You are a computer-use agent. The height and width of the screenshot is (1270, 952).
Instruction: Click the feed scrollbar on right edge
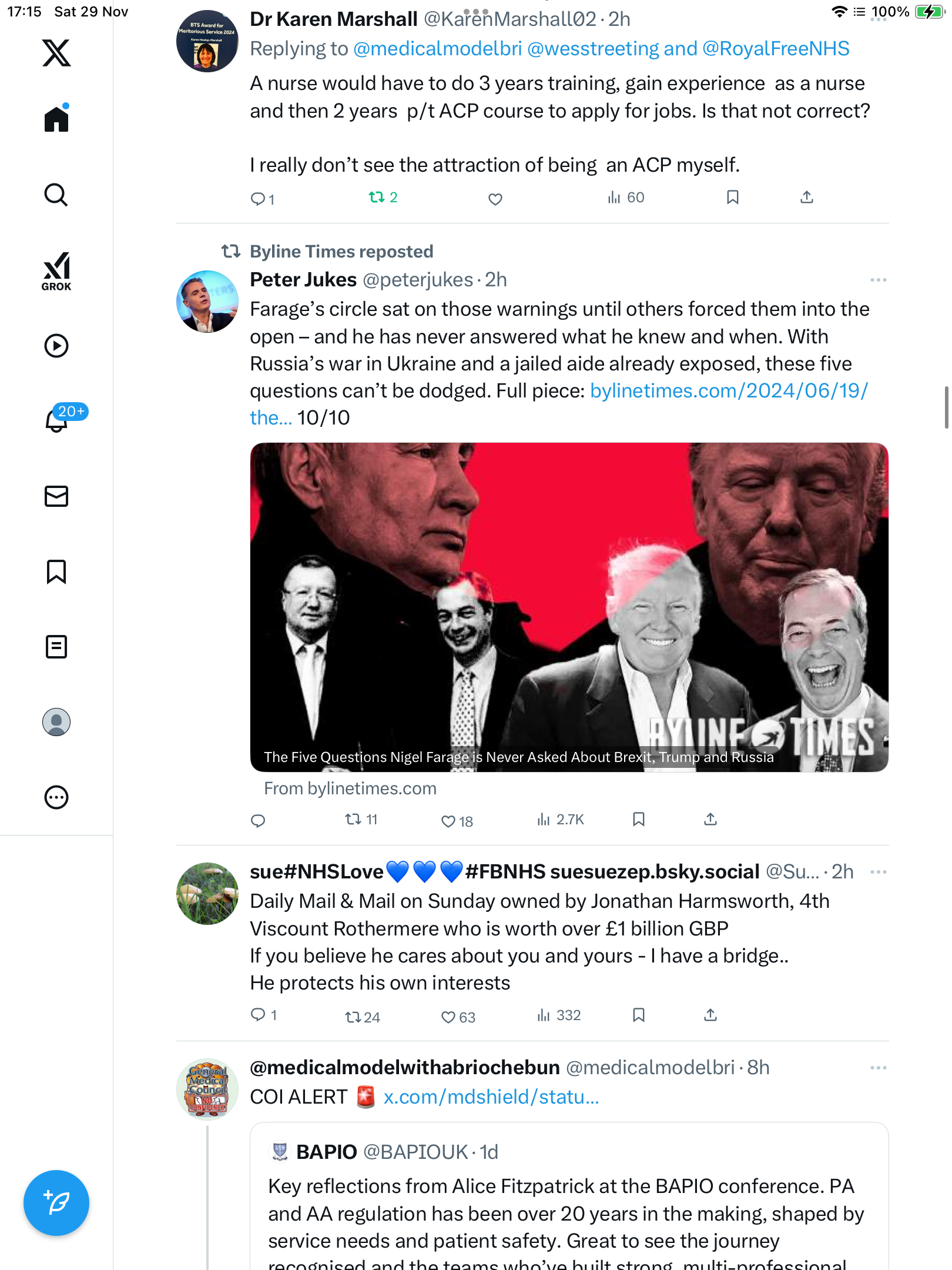click(x=946, y=407)
